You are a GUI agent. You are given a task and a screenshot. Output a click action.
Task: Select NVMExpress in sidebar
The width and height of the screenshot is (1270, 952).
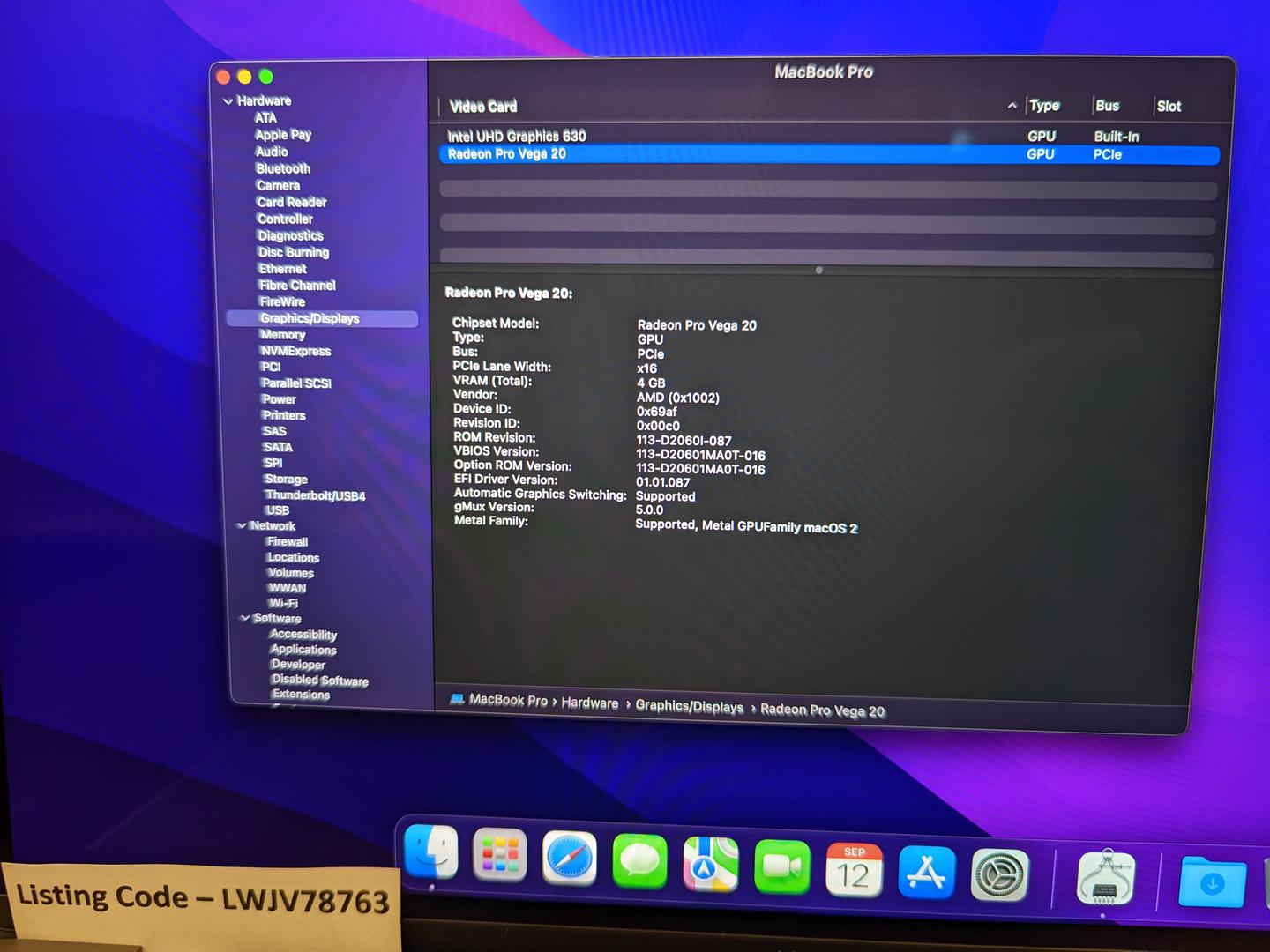point(295,351)
